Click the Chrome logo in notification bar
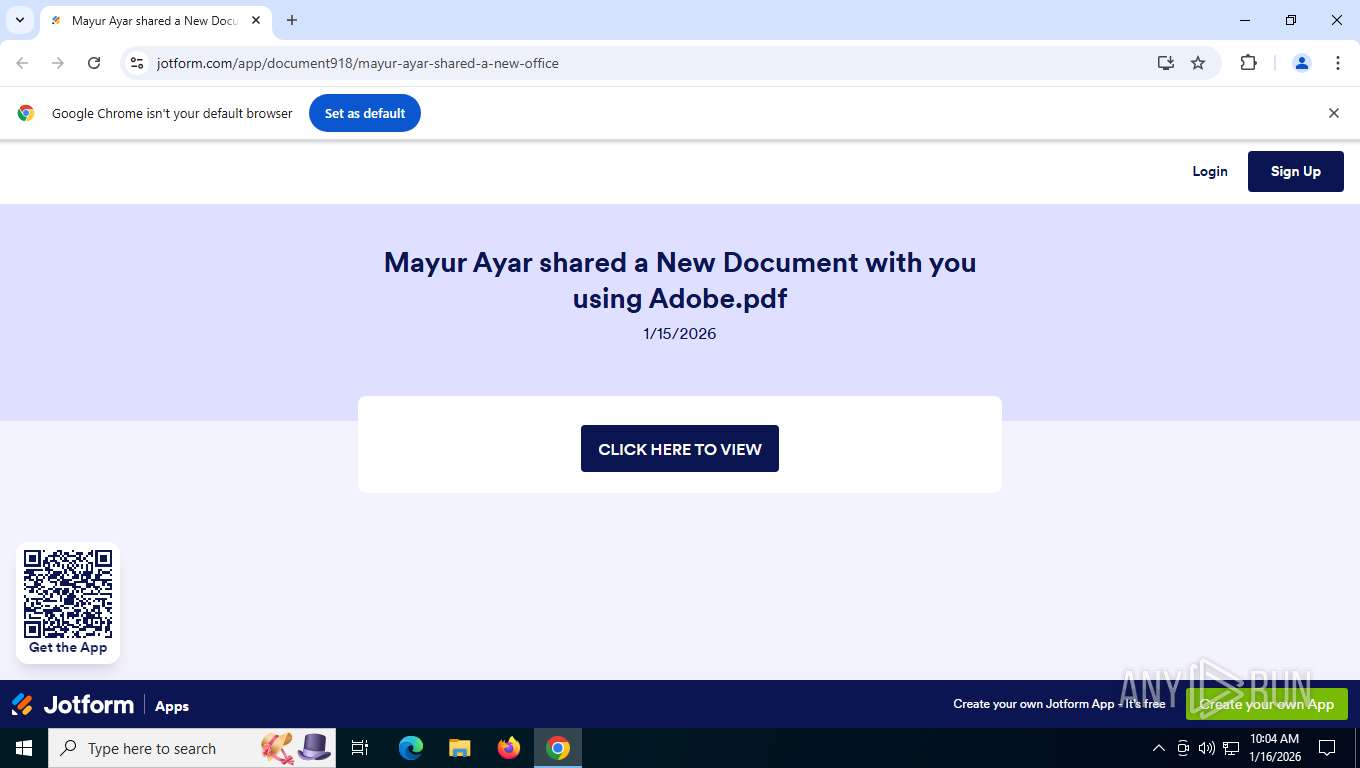This screenshot has height=768, width=1360. click(x=26, y=113)
